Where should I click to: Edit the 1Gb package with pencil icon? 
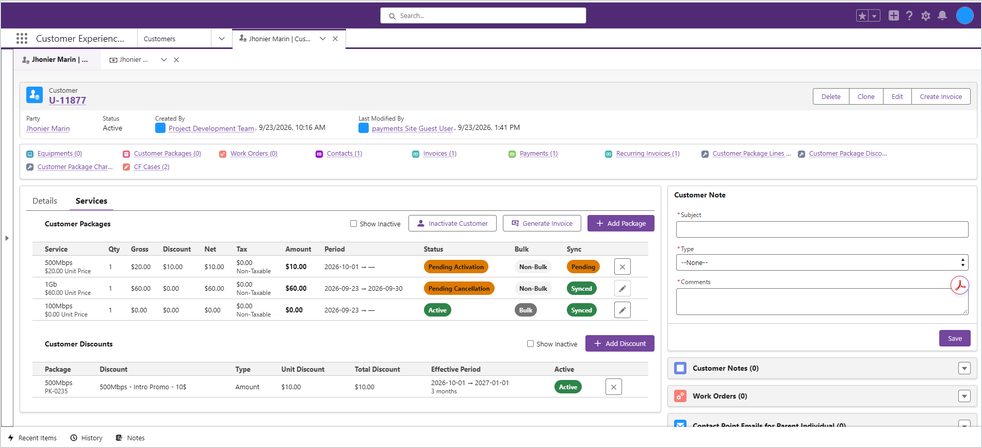coord(622,289)
